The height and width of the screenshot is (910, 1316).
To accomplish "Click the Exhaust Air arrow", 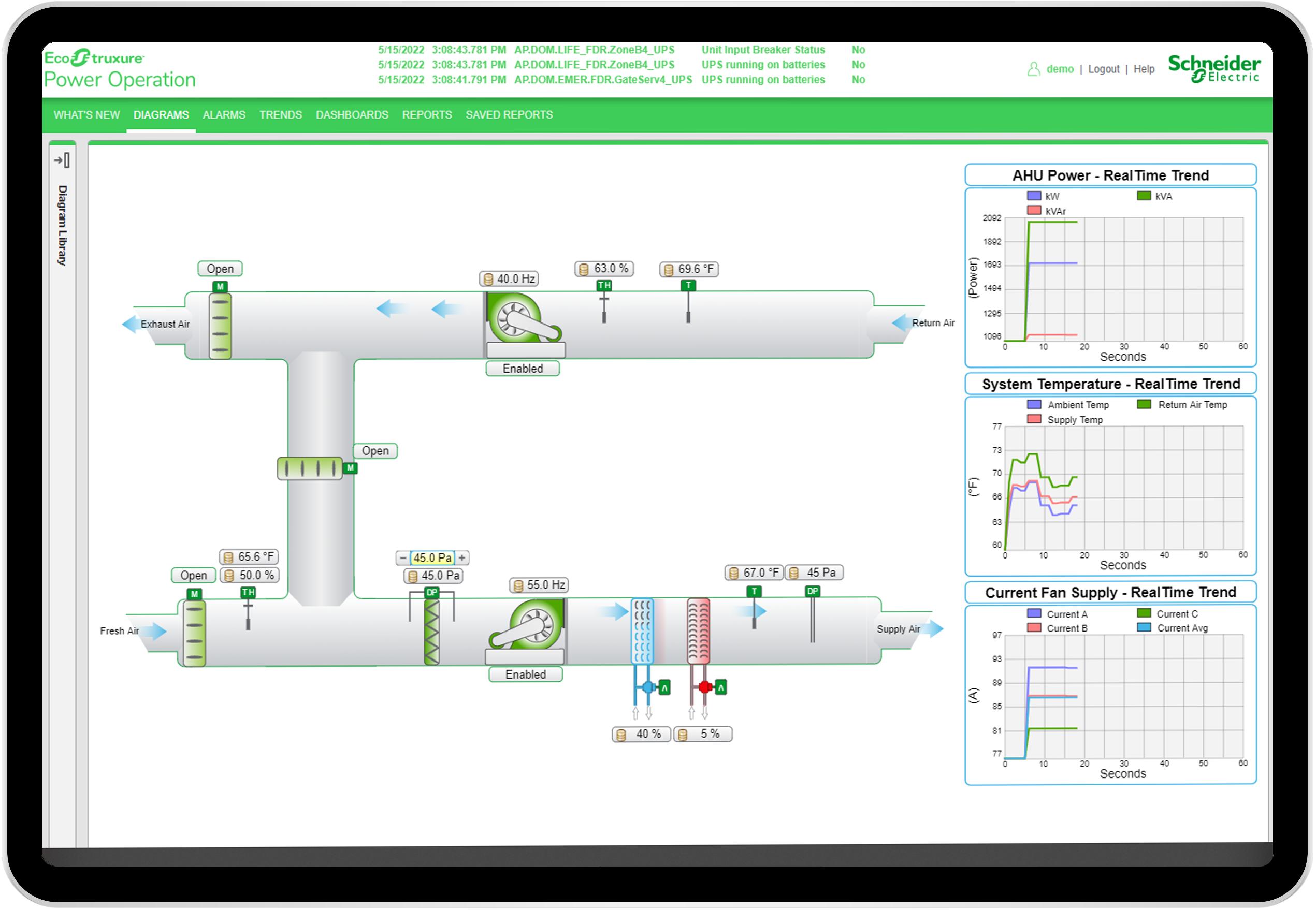I will coord(131,325).
